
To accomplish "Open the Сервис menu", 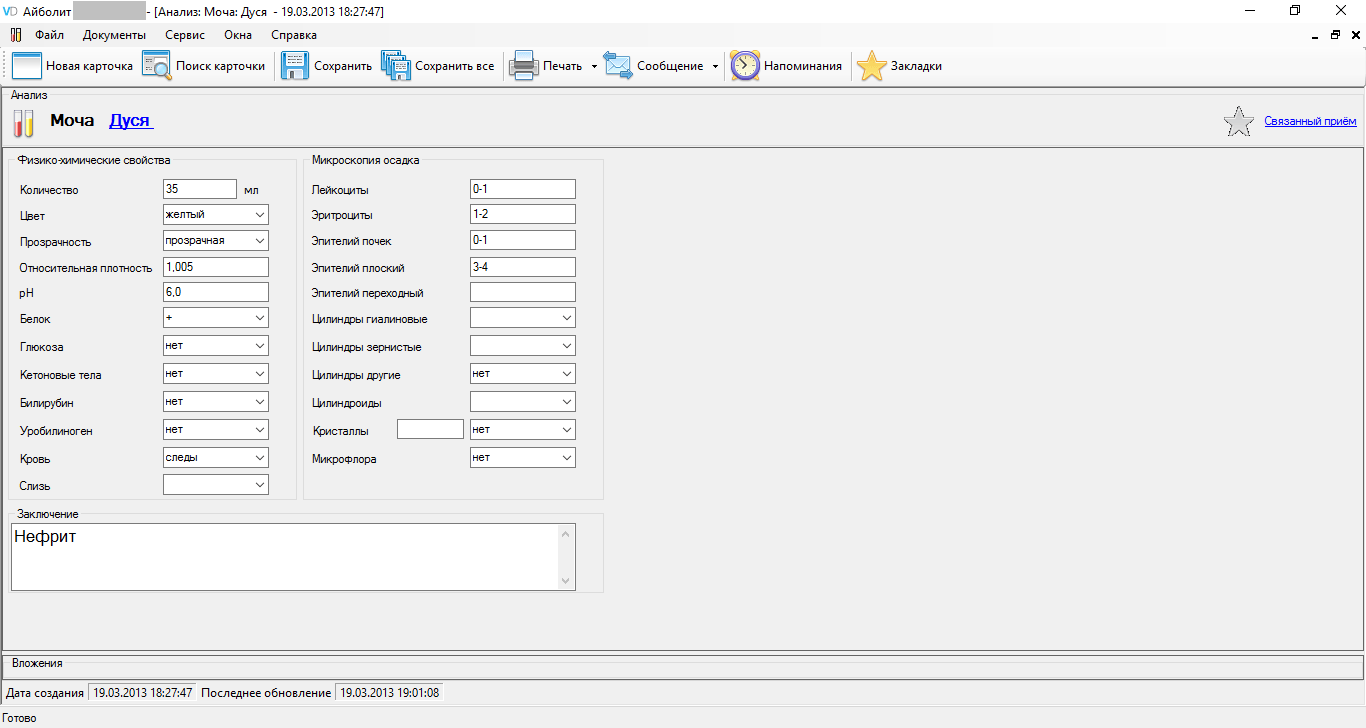I will [185, 35].
